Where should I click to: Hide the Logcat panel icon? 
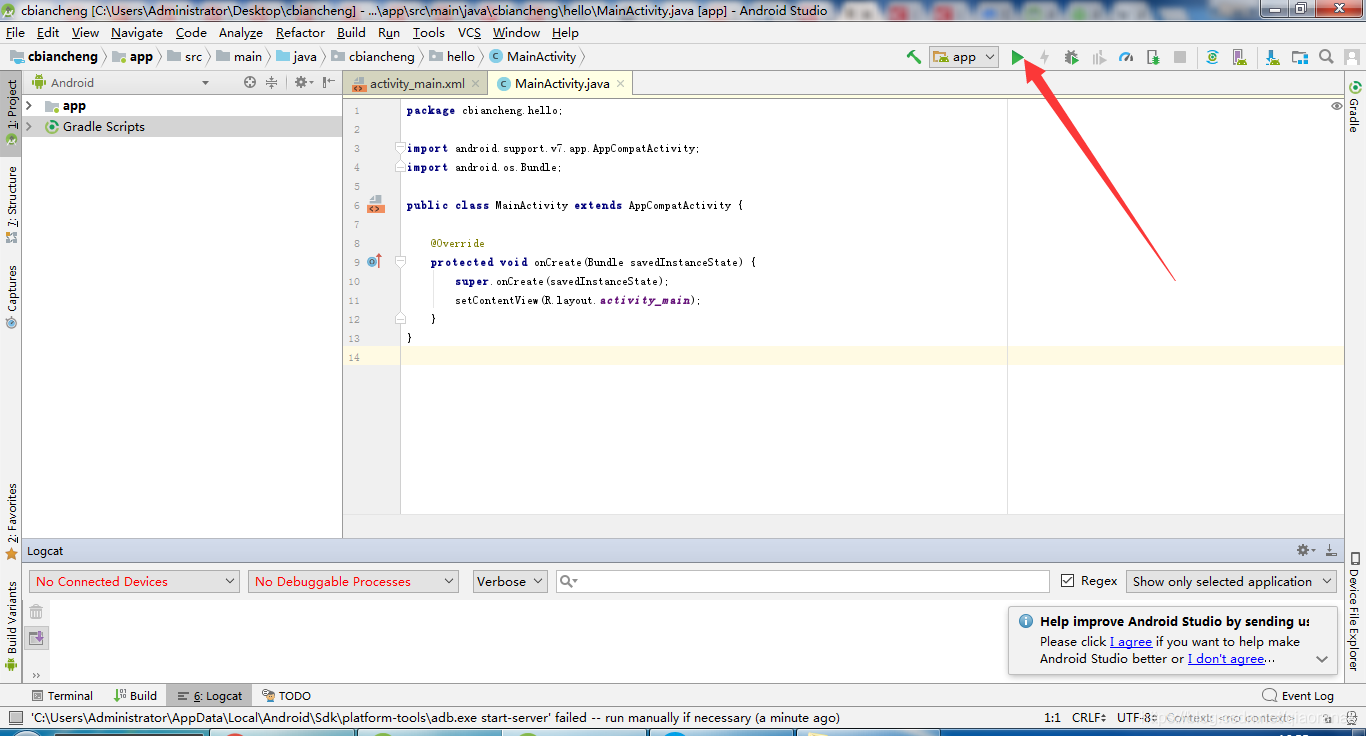[1331, 550]
